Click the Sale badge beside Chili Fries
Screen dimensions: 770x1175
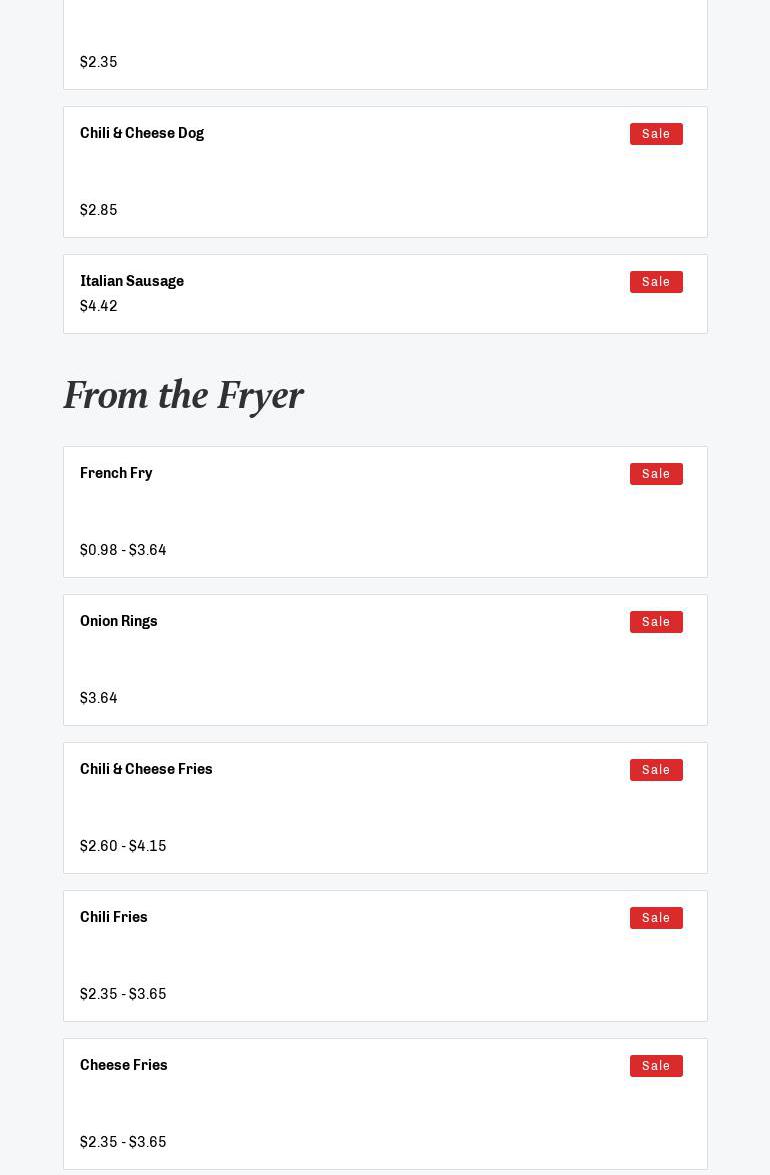pyautogui.click(x=656, y=918)
